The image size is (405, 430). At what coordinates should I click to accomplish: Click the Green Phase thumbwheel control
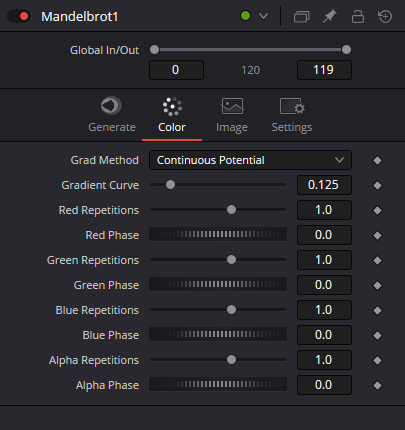click(218, 284)
